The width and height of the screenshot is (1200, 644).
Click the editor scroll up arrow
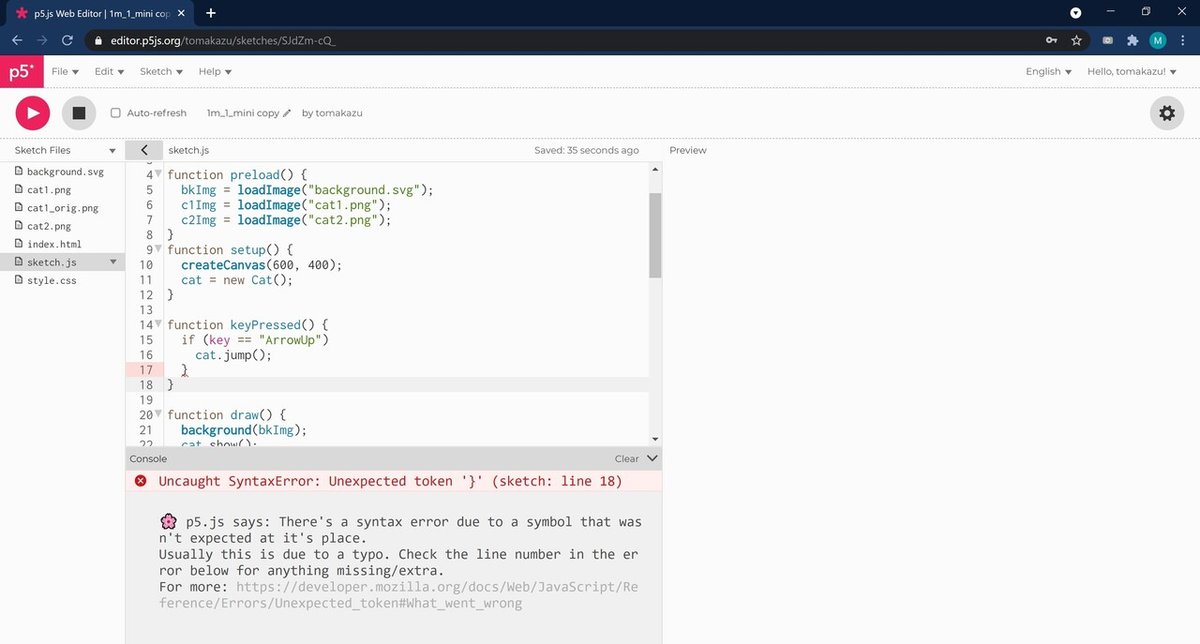[x=655, y=170]
